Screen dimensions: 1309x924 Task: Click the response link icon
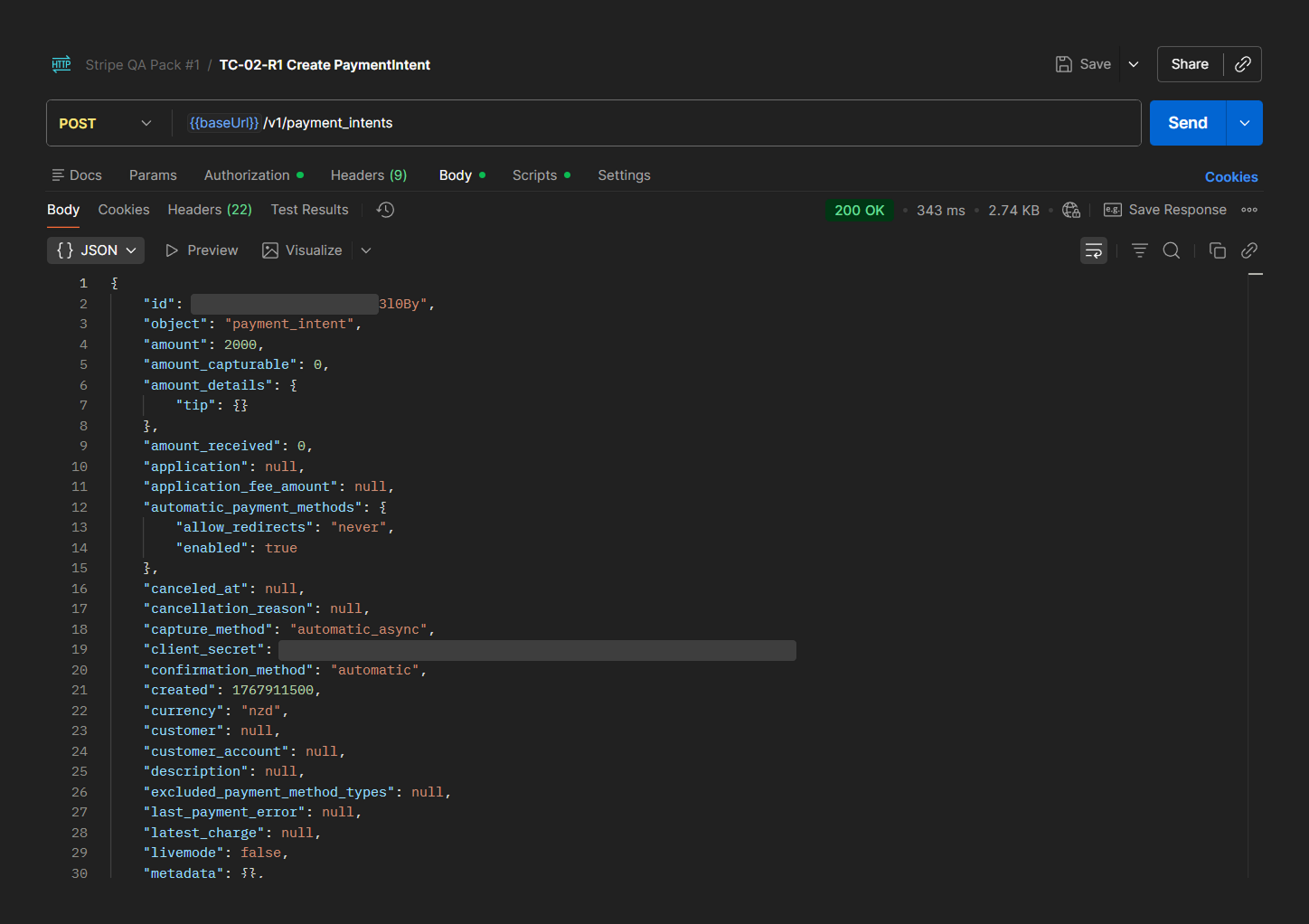pos(1249,250)
